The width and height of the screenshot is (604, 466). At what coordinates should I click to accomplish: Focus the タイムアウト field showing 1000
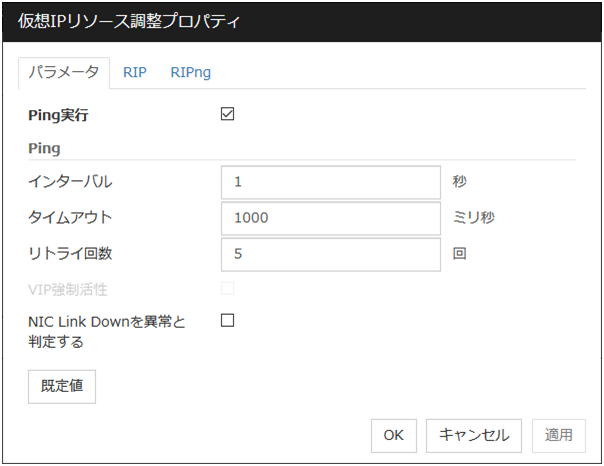pos(330,218)
